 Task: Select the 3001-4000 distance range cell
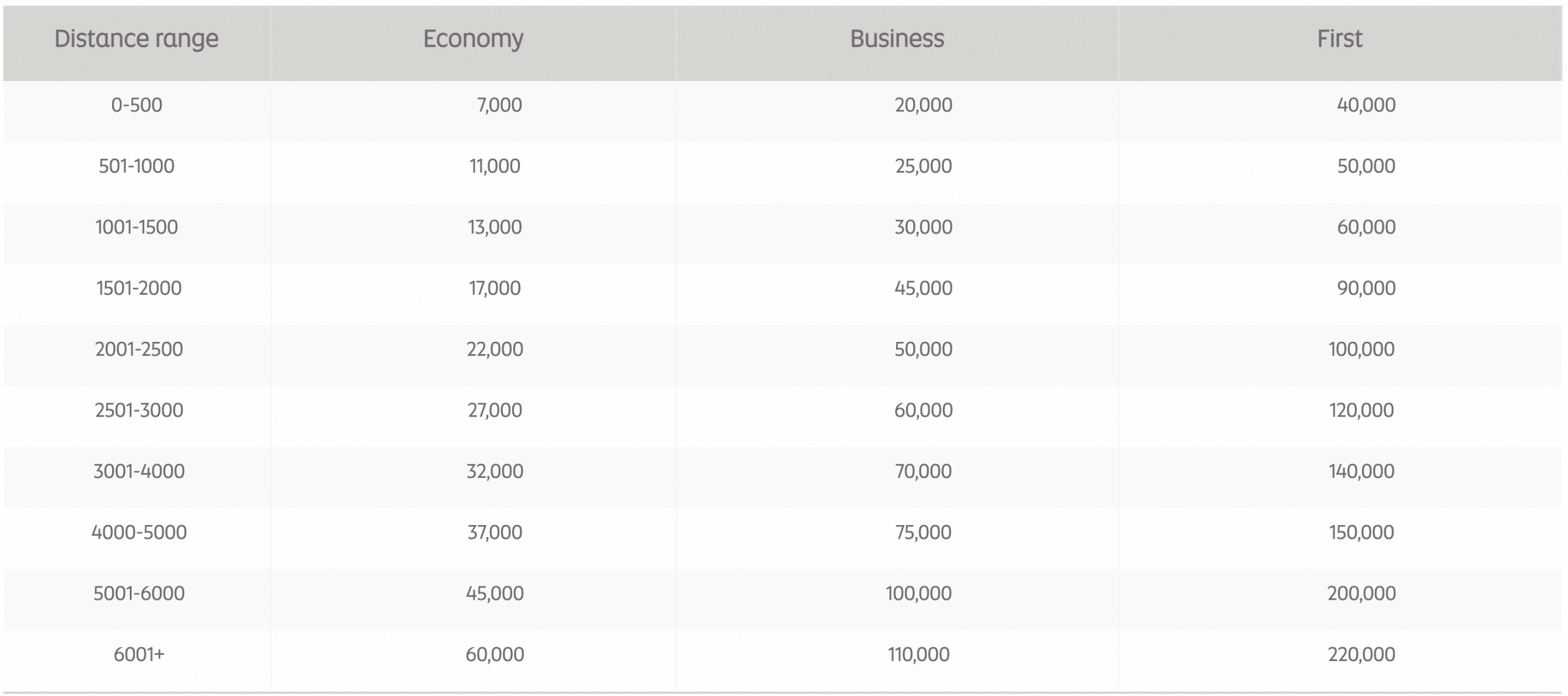coord(138,471)
